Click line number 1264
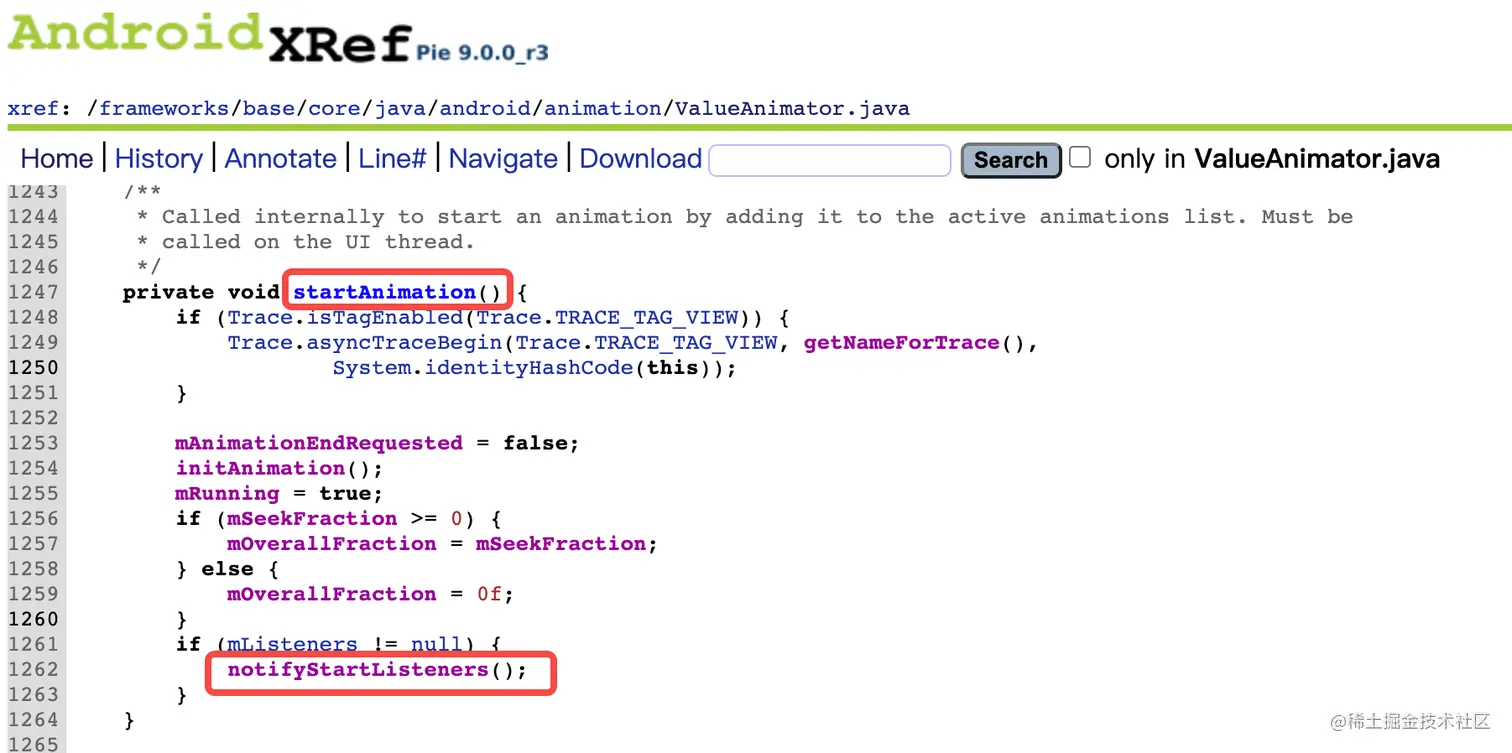The image size is (1512, 753). pos(33,720)
